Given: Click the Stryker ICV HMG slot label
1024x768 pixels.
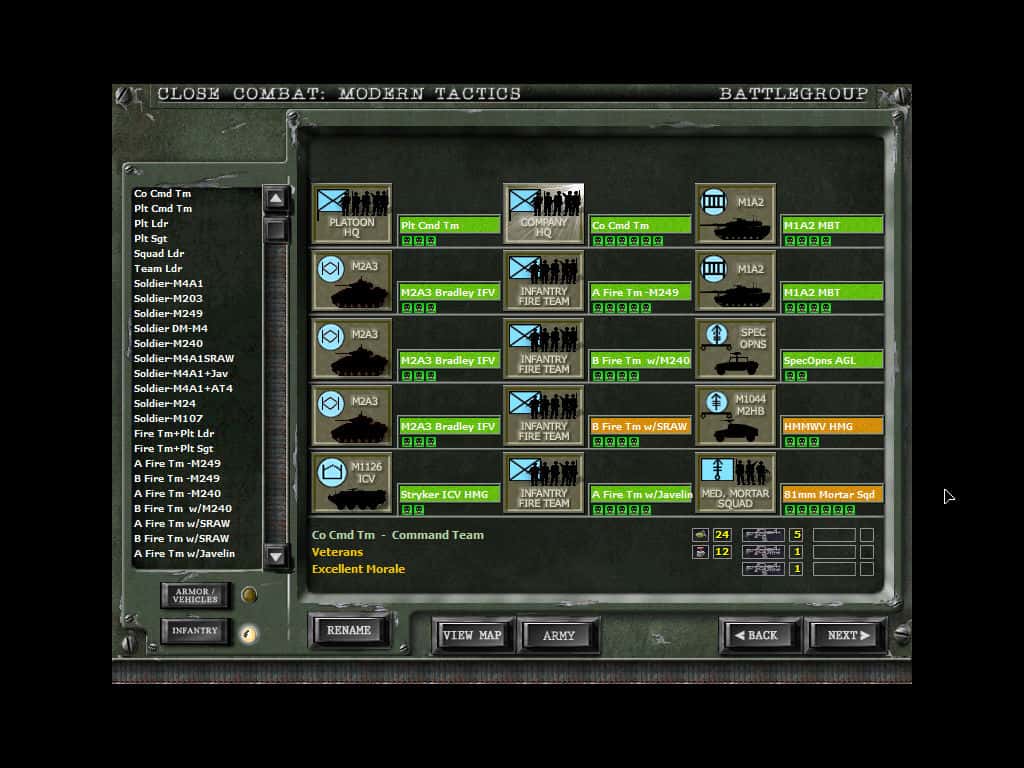Looking at the screenshot, I should [449, 494].
